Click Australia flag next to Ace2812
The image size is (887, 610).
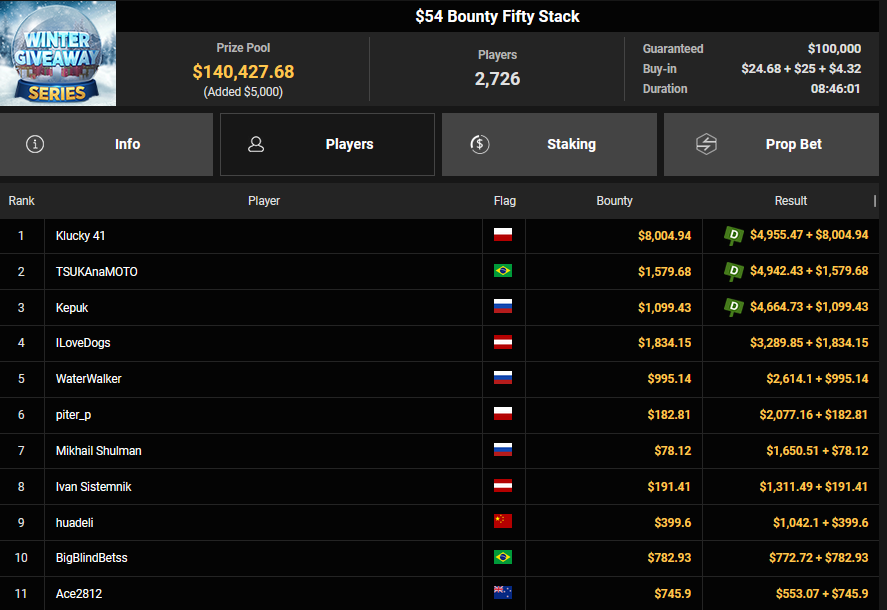(503, 594)
